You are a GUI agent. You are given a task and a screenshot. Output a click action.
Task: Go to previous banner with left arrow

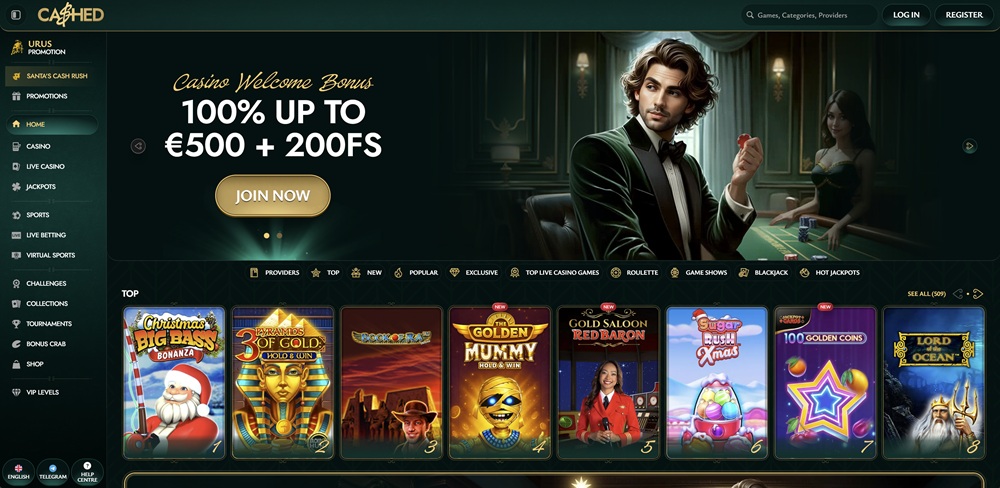click(138, 146)
